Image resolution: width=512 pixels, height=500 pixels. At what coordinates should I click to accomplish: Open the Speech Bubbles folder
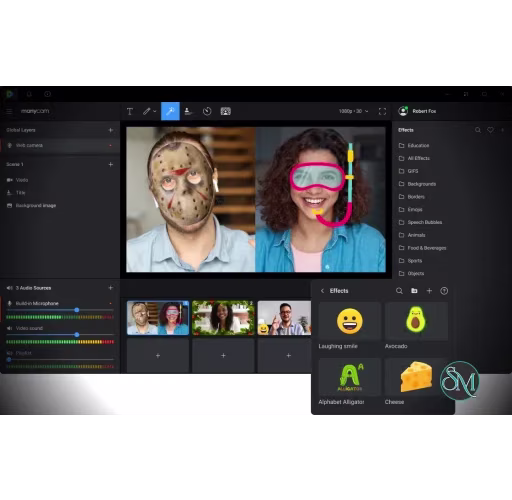tap(420, 222)
